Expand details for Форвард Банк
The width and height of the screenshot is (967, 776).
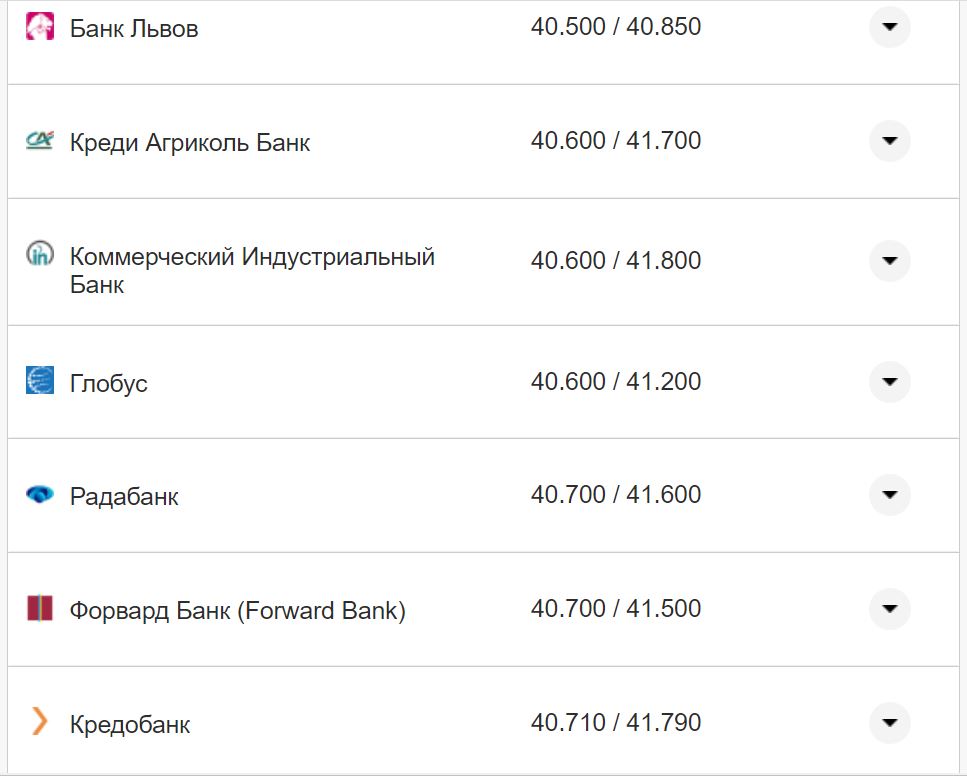click(888, 609)
